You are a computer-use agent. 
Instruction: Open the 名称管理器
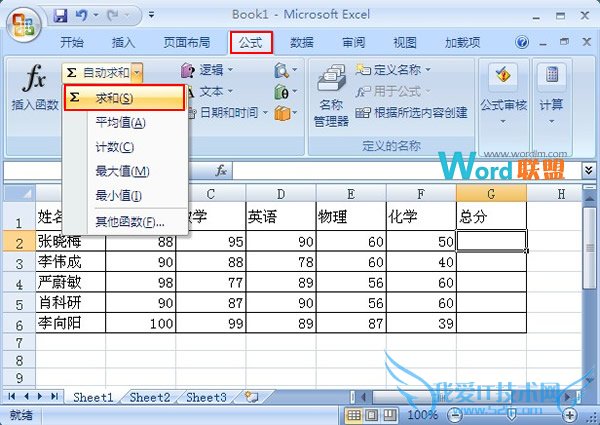[x=331, y=96]
